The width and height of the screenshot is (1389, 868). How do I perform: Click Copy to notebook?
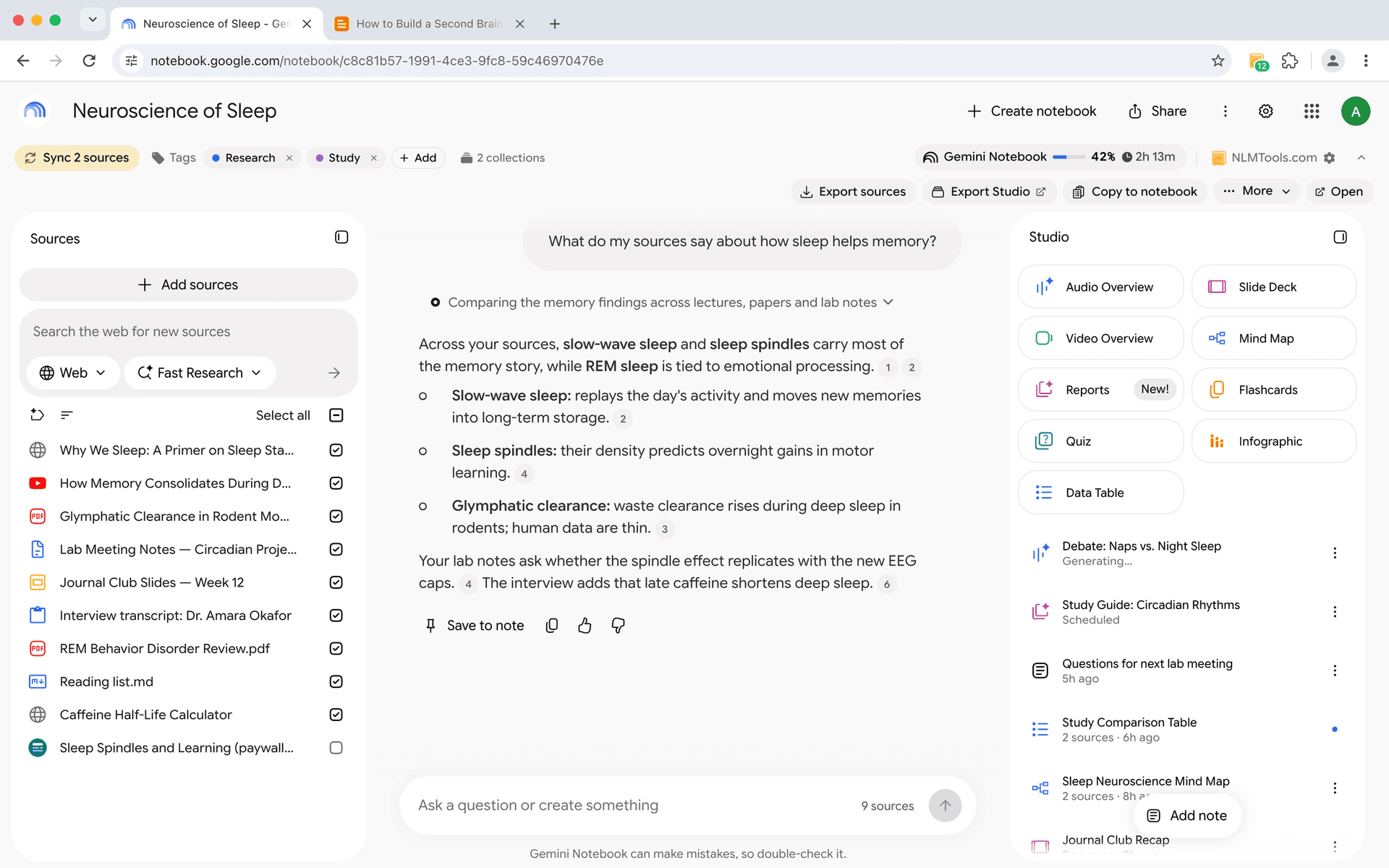tap(1135, 192)
